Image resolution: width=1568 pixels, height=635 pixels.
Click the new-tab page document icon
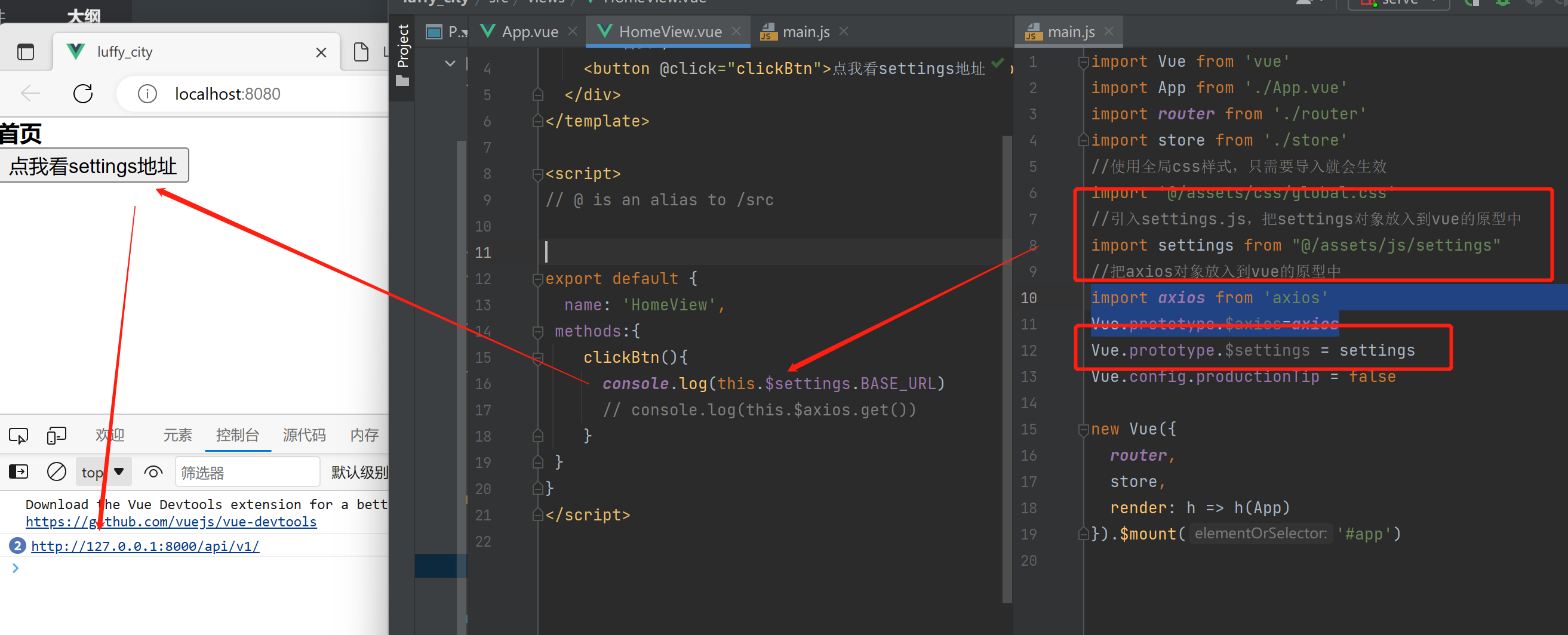click(361, 53)
